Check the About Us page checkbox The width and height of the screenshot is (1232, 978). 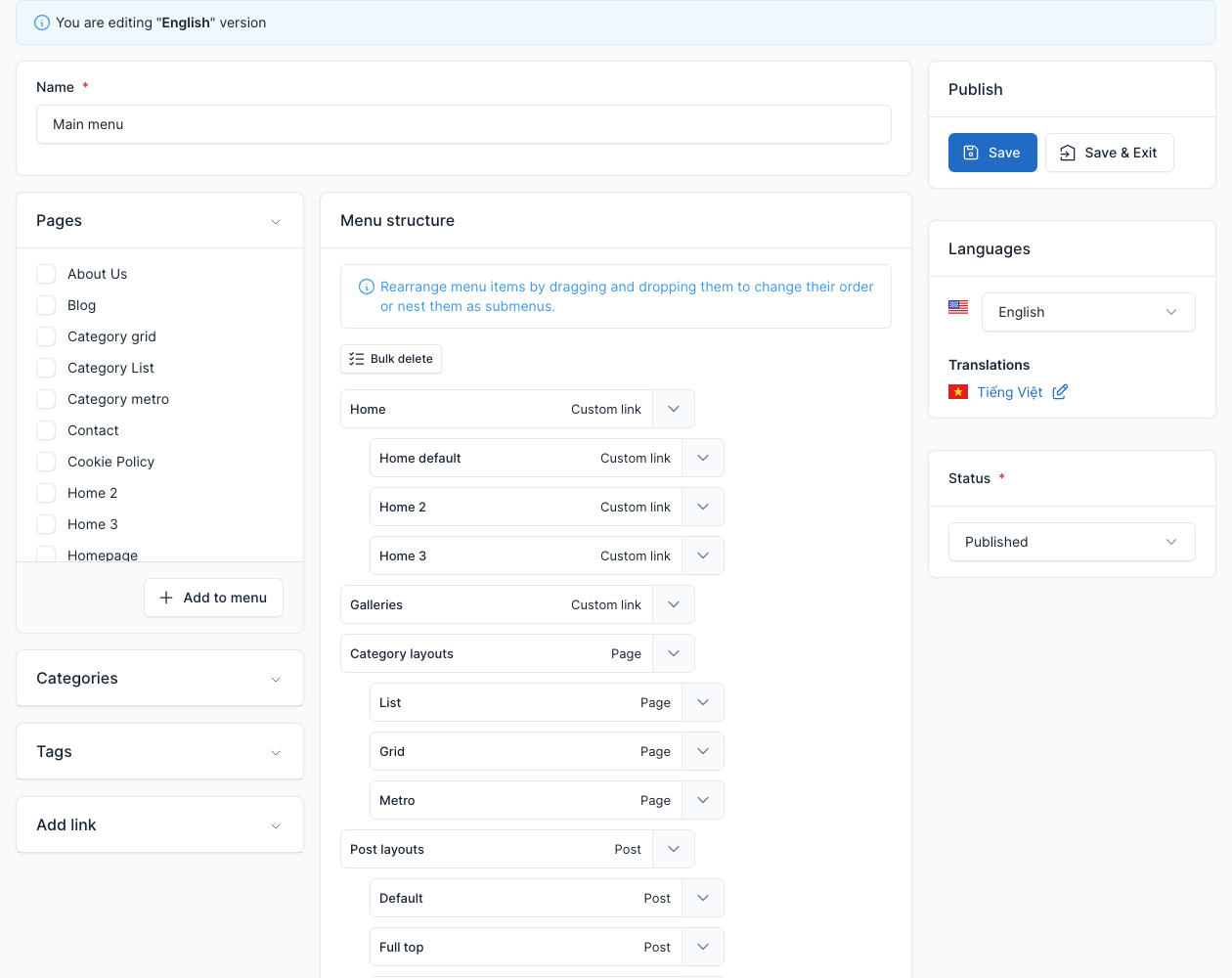coord(46,274)
